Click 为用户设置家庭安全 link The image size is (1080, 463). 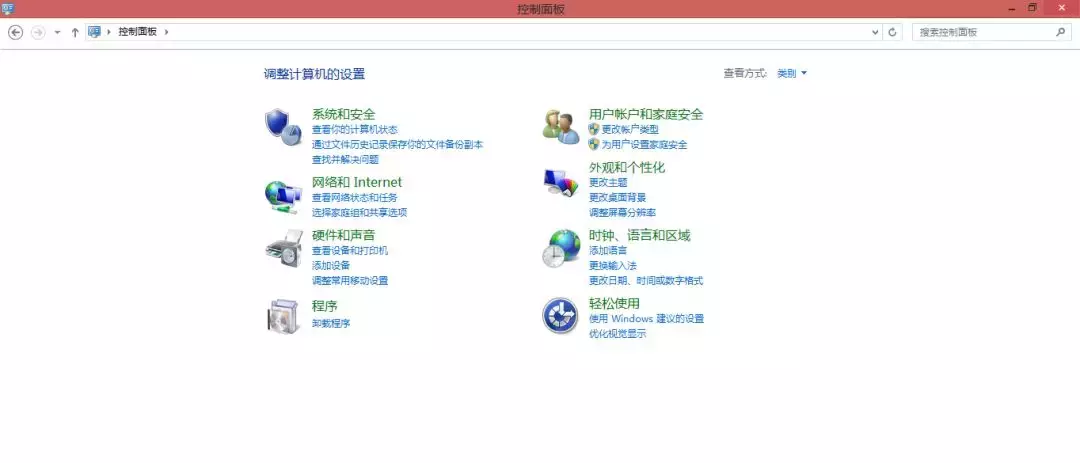pos(645,145)
